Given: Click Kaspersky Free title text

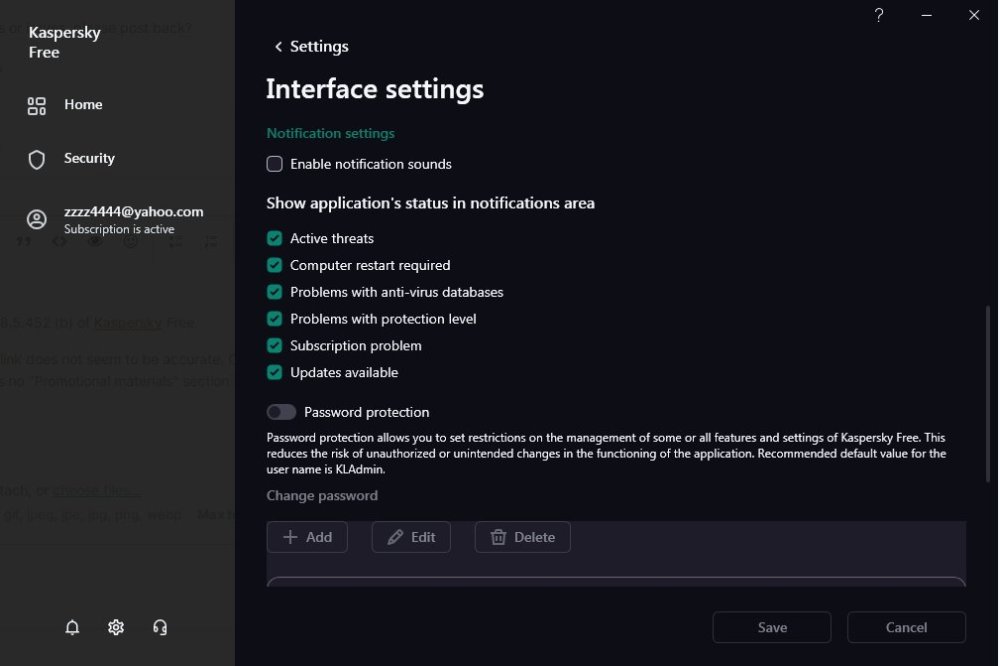Looking at the screenshot, I should pyautogui.click(x=64, y=42).
